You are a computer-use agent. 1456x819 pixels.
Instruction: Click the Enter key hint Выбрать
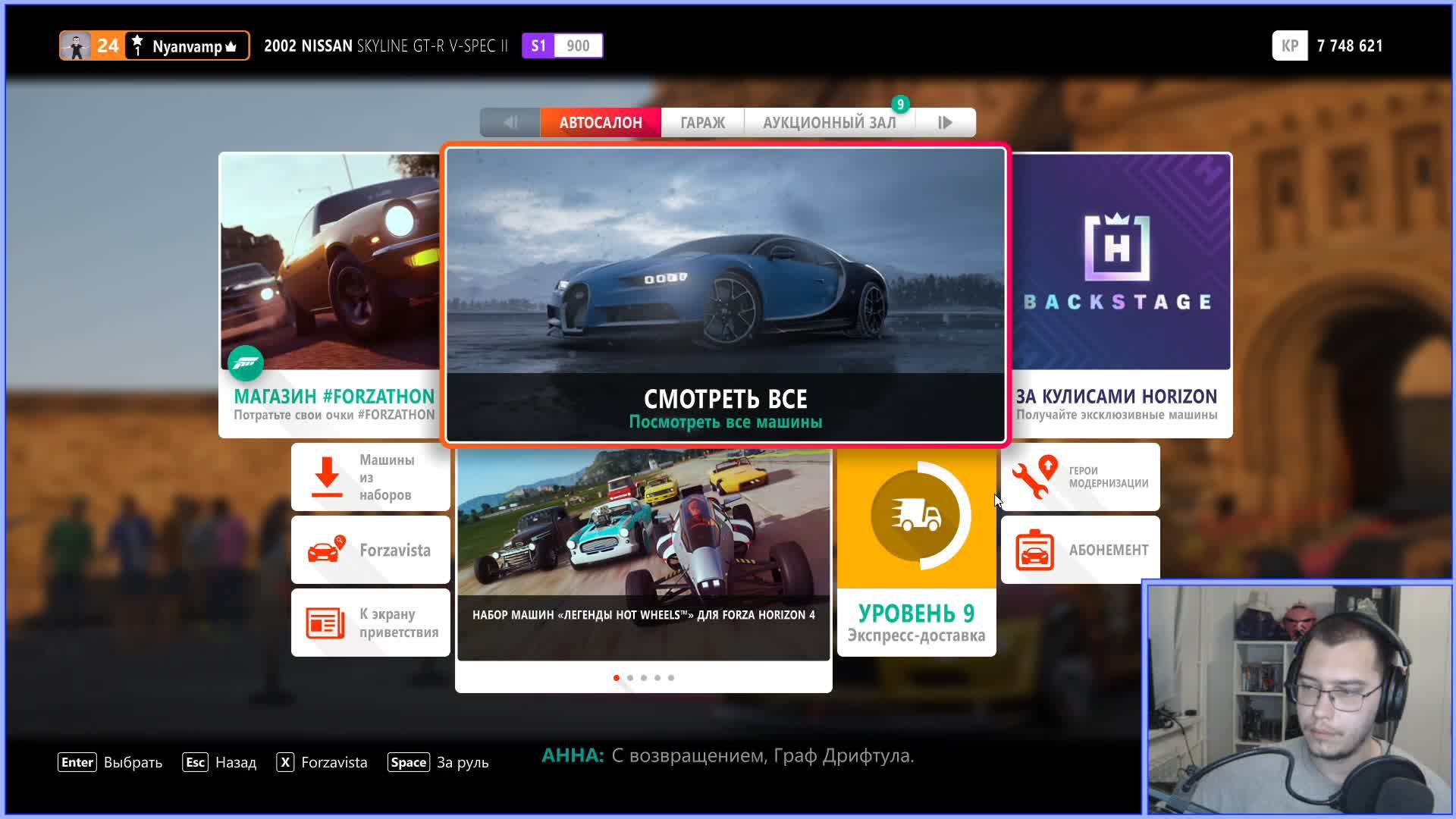(110, 762)
